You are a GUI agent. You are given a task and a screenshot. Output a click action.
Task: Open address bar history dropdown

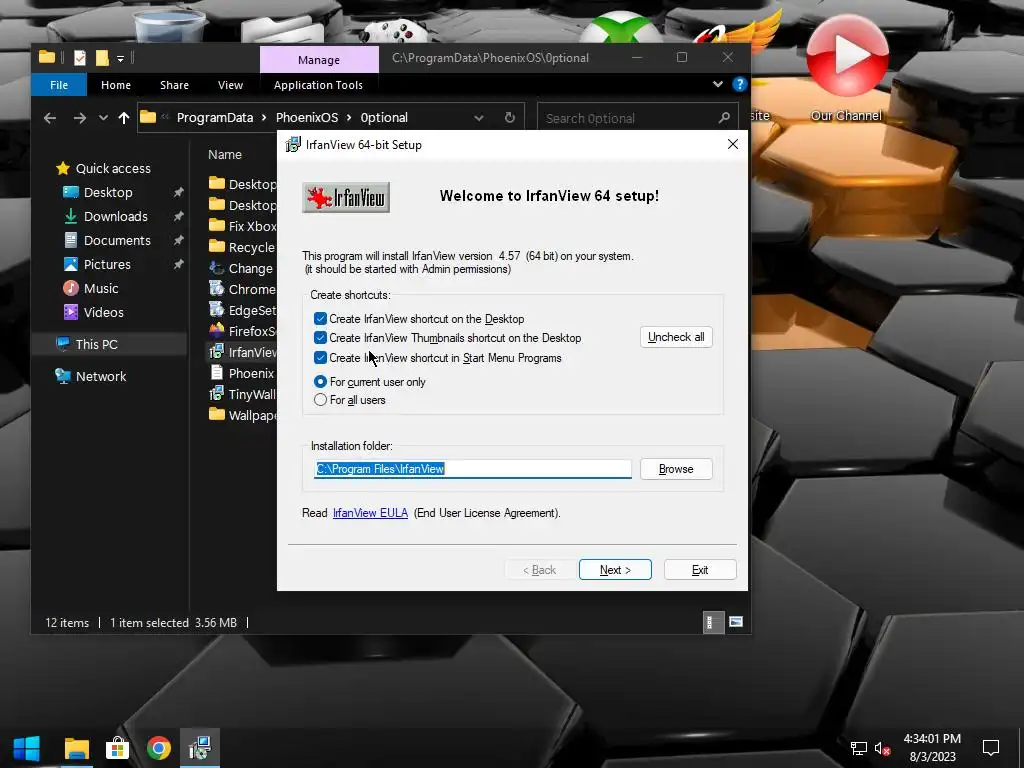pyautogui.click(x=479, y=118)
